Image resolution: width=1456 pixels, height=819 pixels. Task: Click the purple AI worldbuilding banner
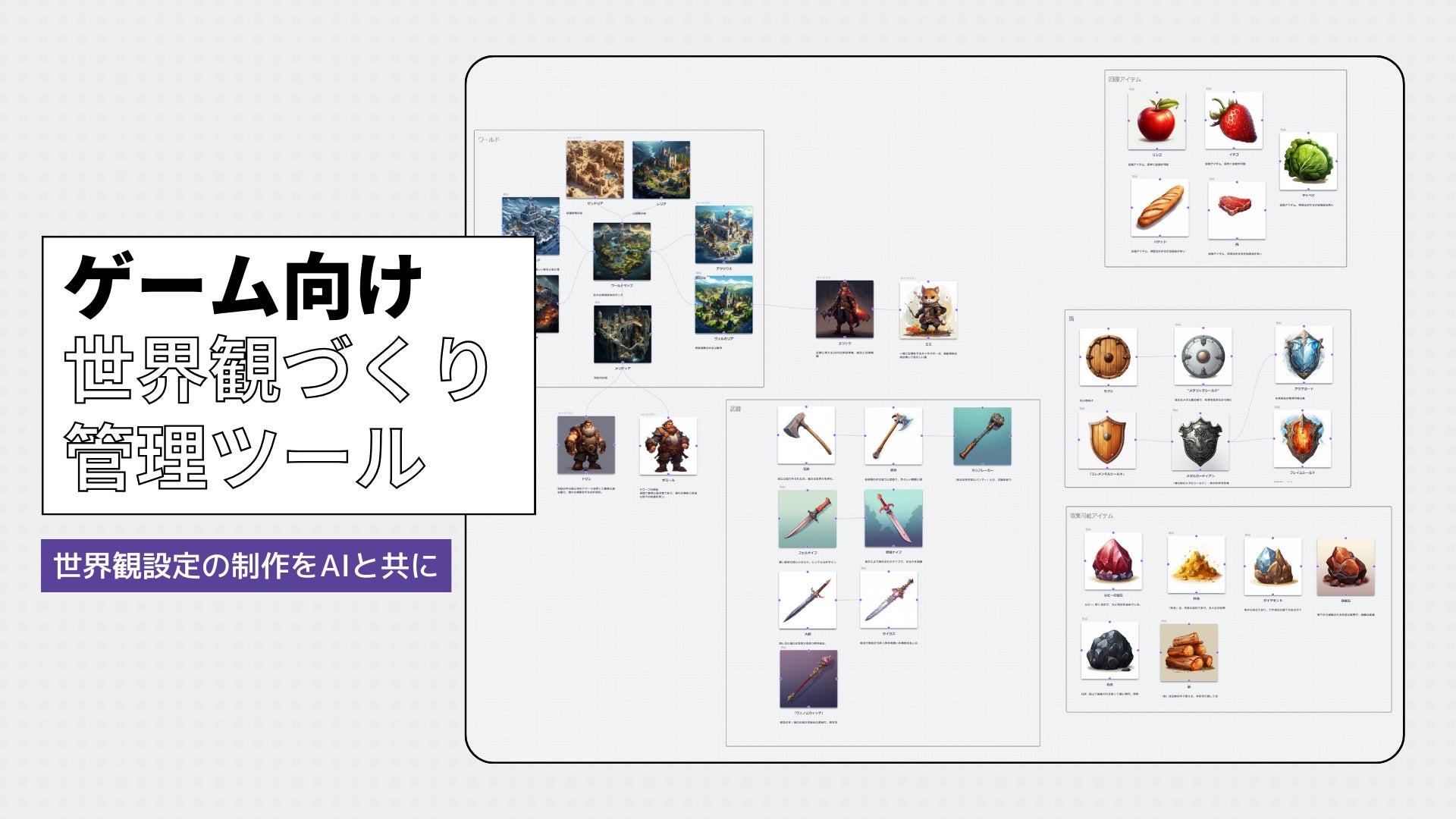pos(246,566)
